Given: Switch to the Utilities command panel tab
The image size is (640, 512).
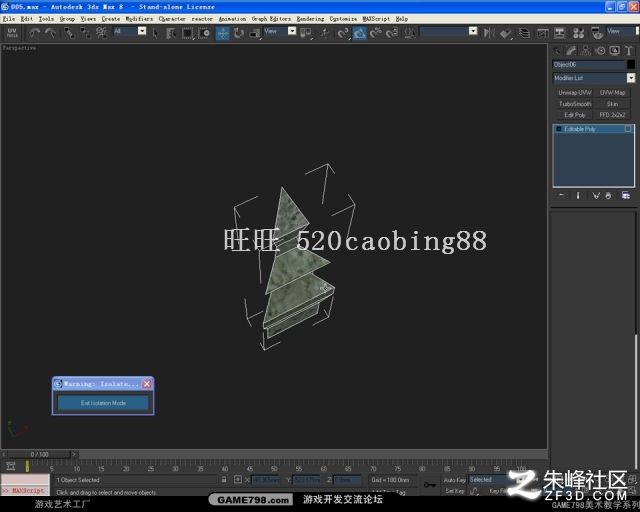Looking at the screenshot, I should coord(629,51).
